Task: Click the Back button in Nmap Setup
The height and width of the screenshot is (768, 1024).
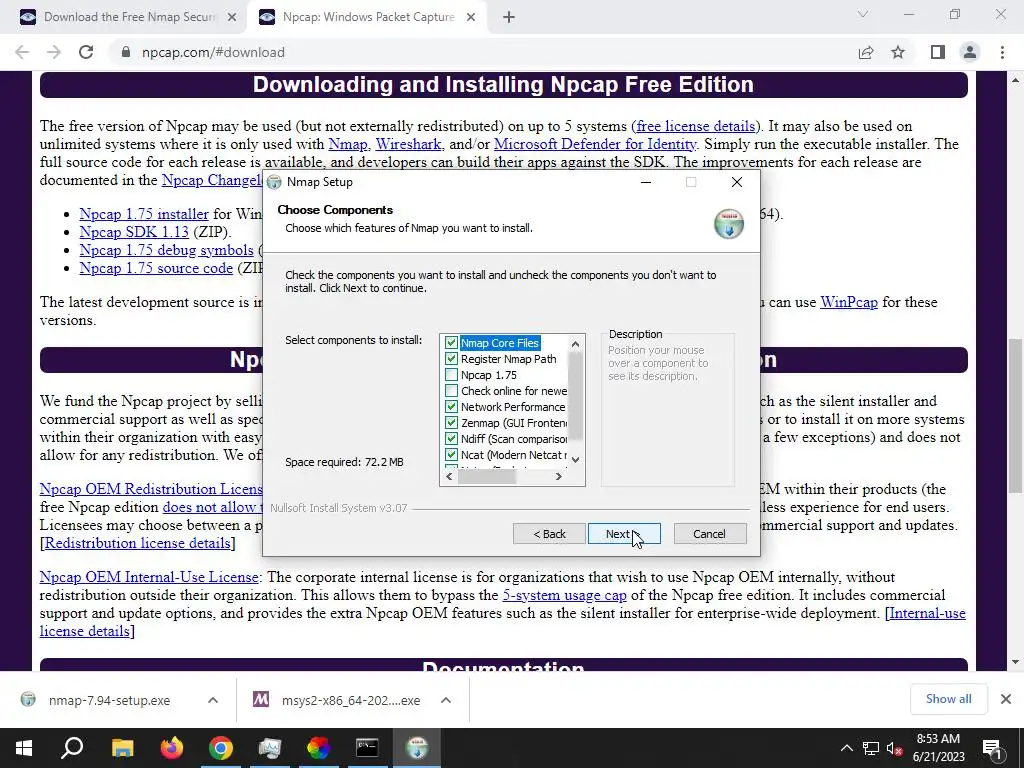Action: click(549, 534)
